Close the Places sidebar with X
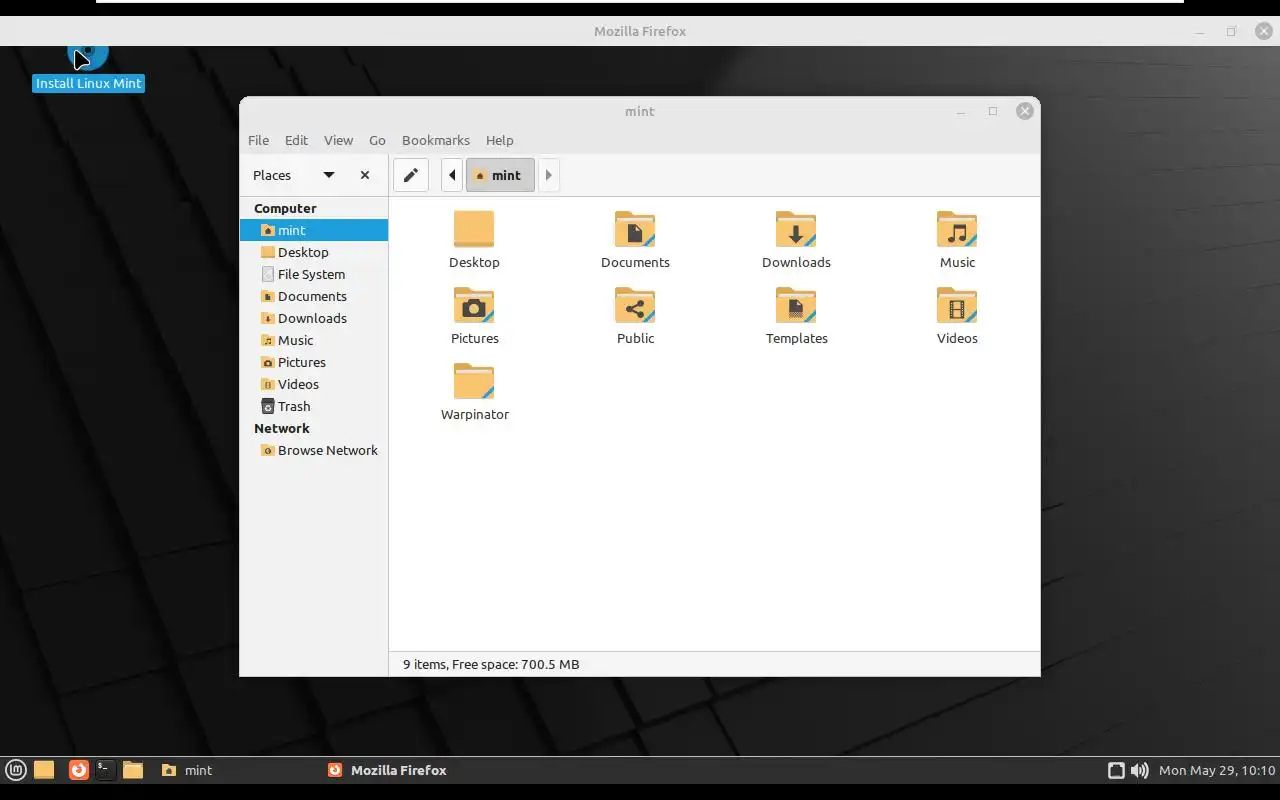The width and height of the screenshot is (1280, 800). [365, 175]
